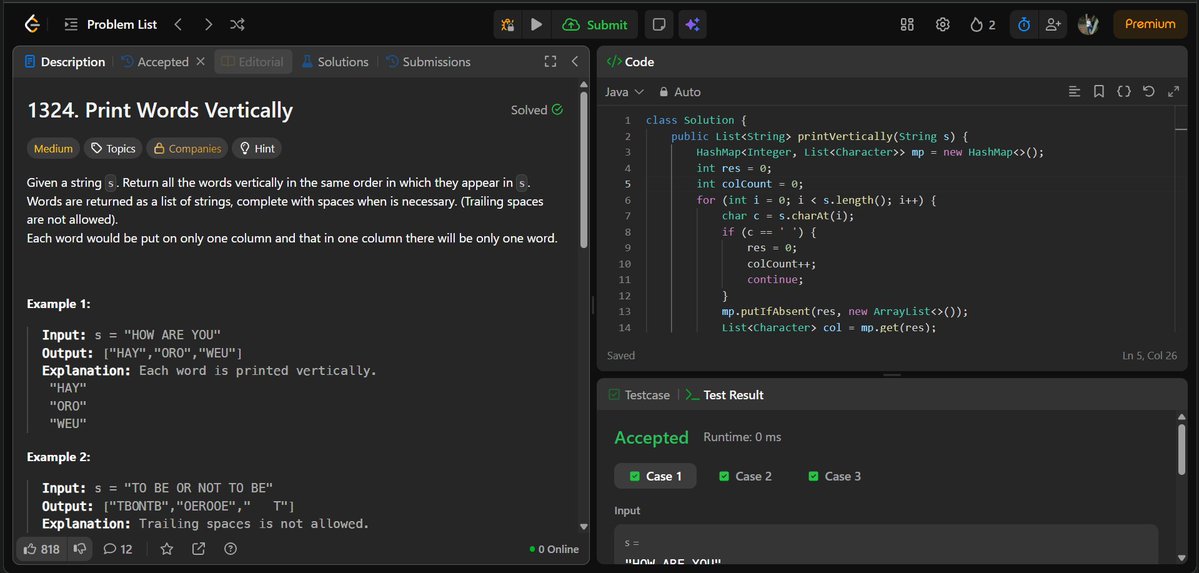This screenshot has height=573, width=1199.
Task: Maximize the description panel
Action: tap(550, 62)
